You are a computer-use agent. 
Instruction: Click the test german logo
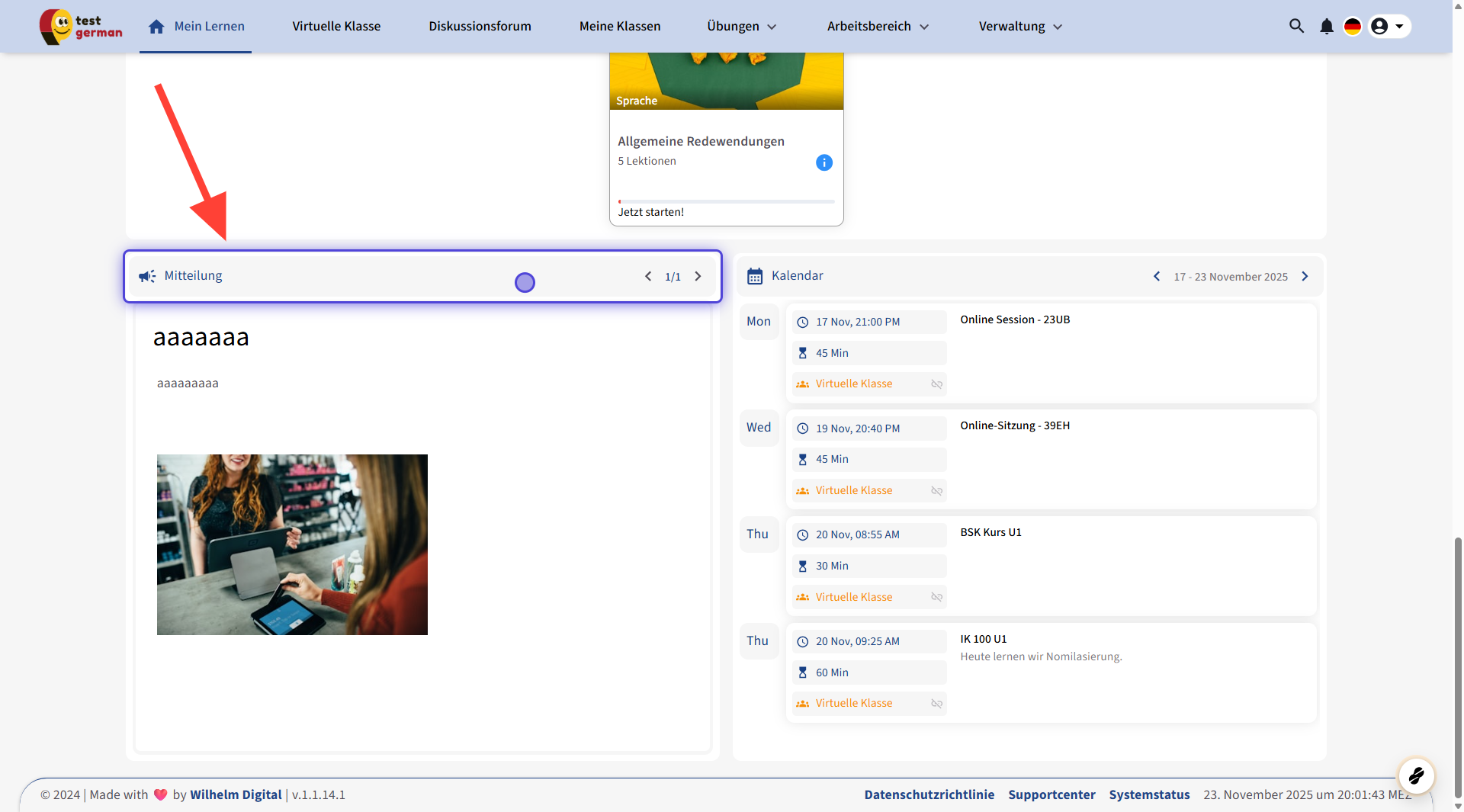81,27
